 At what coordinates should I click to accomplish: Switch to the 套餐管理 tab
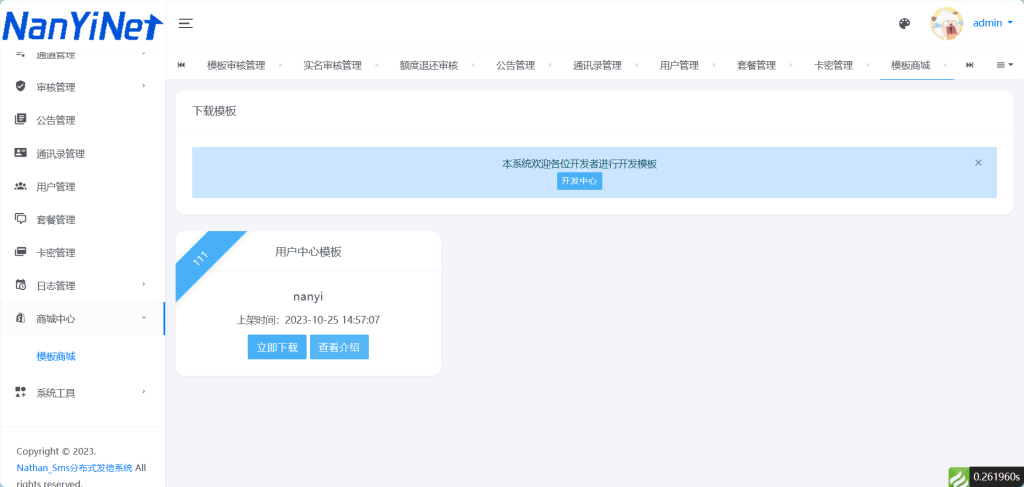tap(756, 65)
